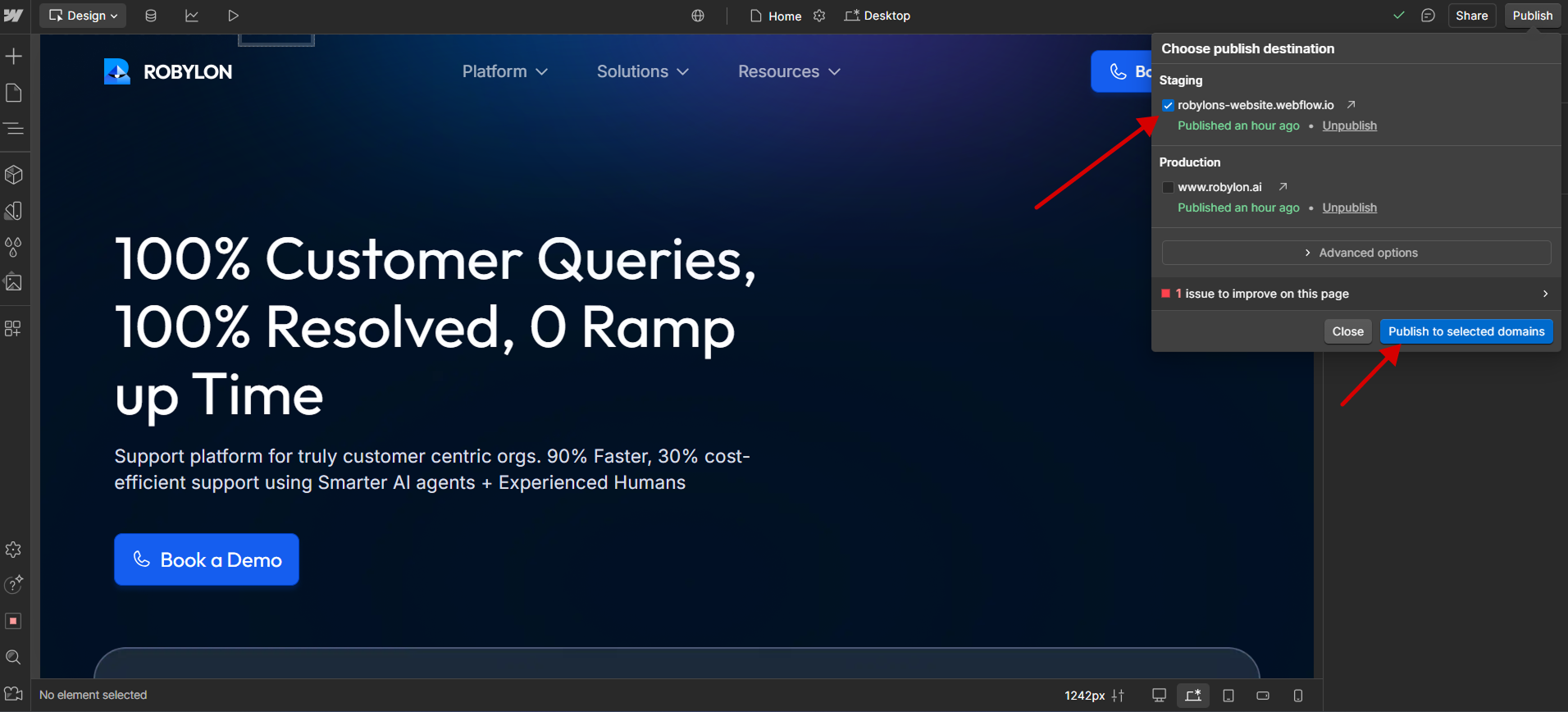Open the Design mode dropdown

pos(83,16)
